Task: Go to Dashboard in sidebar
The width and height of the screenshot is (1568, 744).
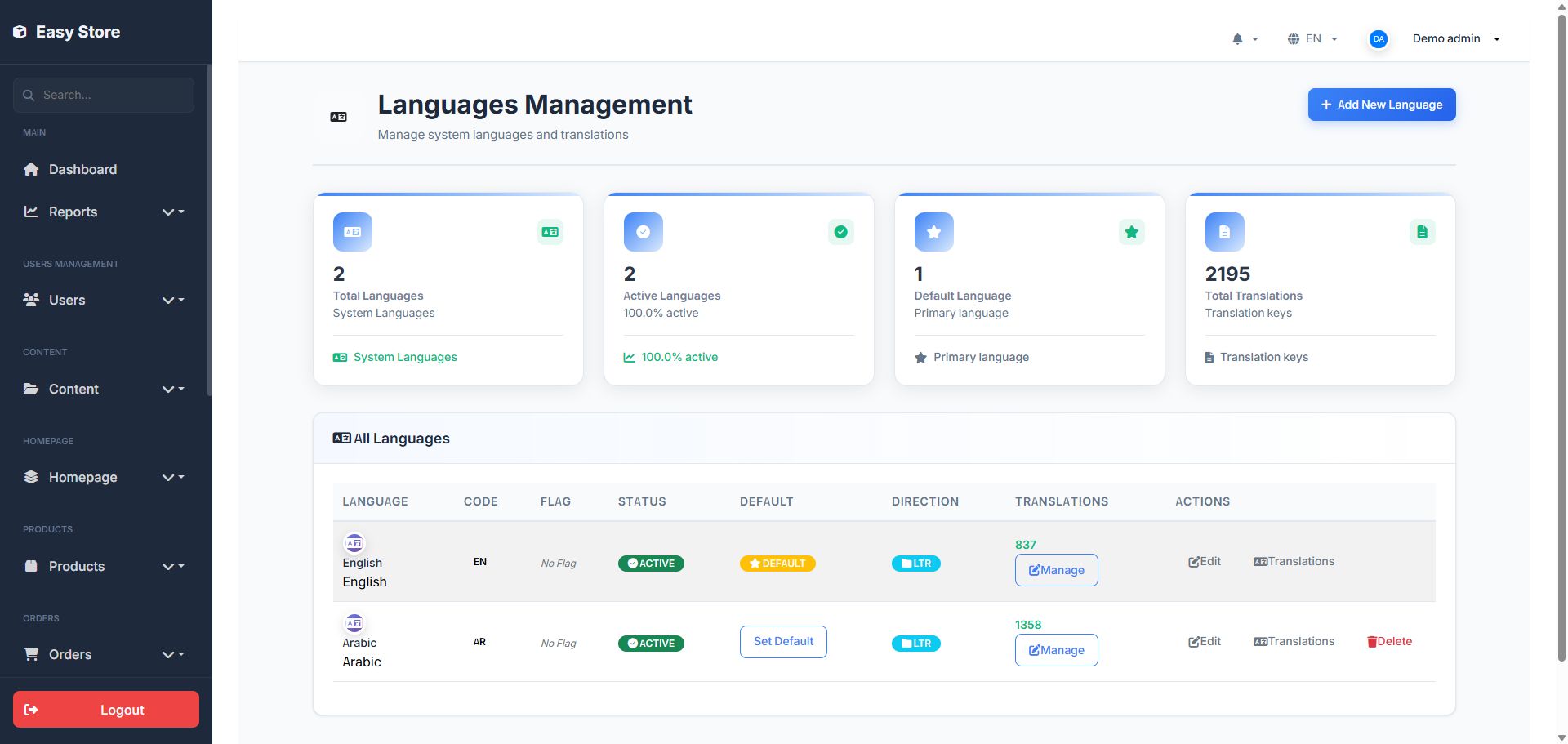Action: (x=82, y=169)
